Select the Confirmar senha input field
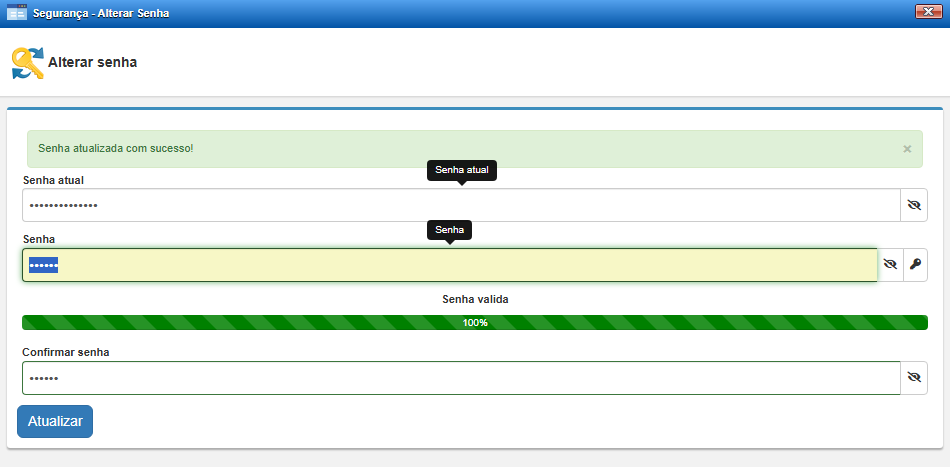 460,378
